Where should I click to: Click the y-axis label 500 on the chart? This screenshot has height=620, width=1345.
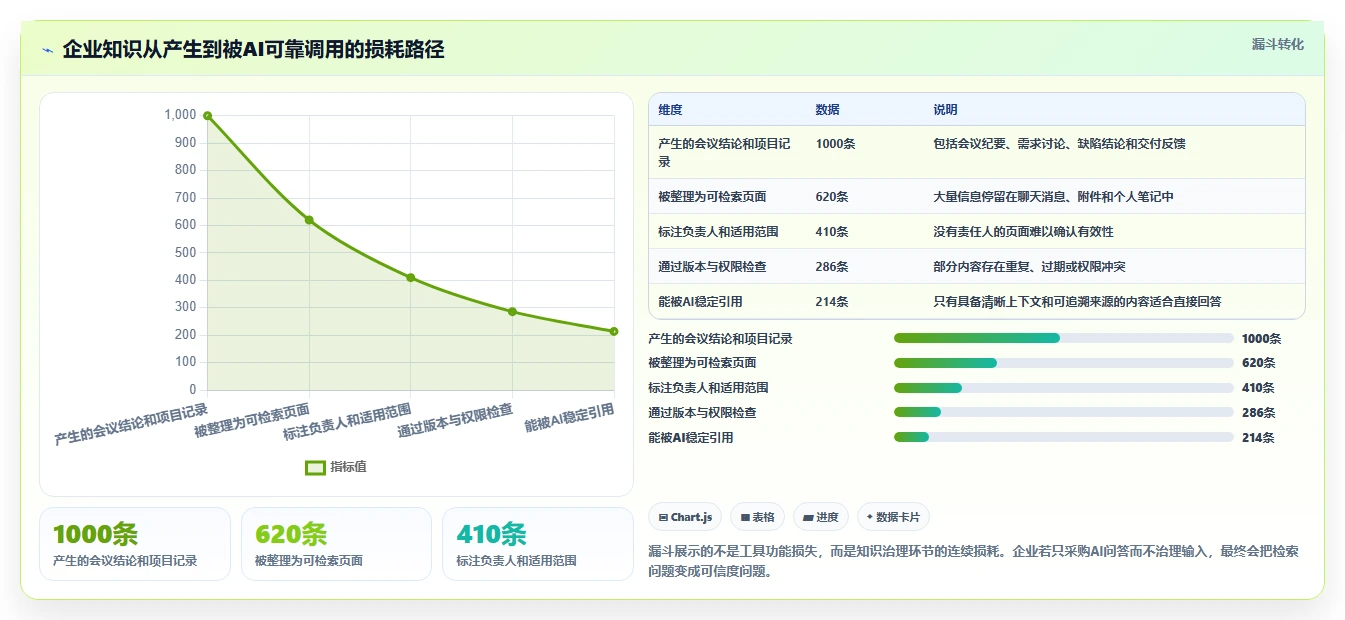(x=186, y=252)
